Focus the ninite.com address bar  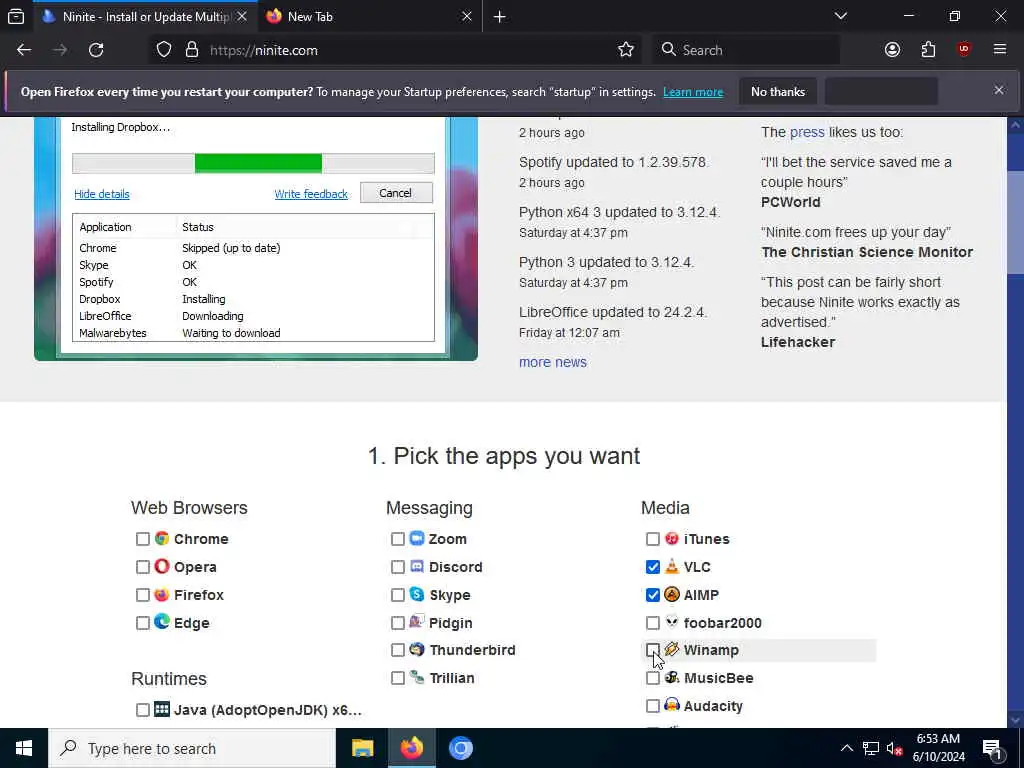tap(395, 50)
